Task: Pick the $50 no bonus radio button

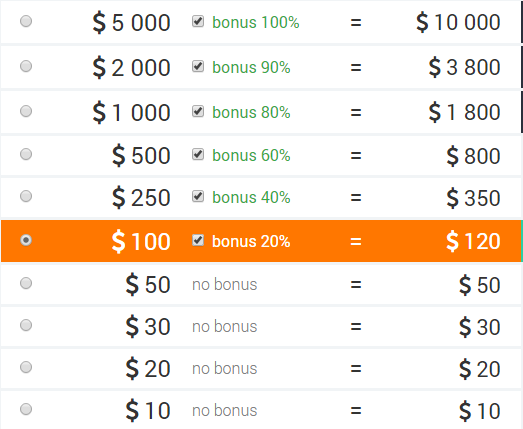Action: coord(26,283)
